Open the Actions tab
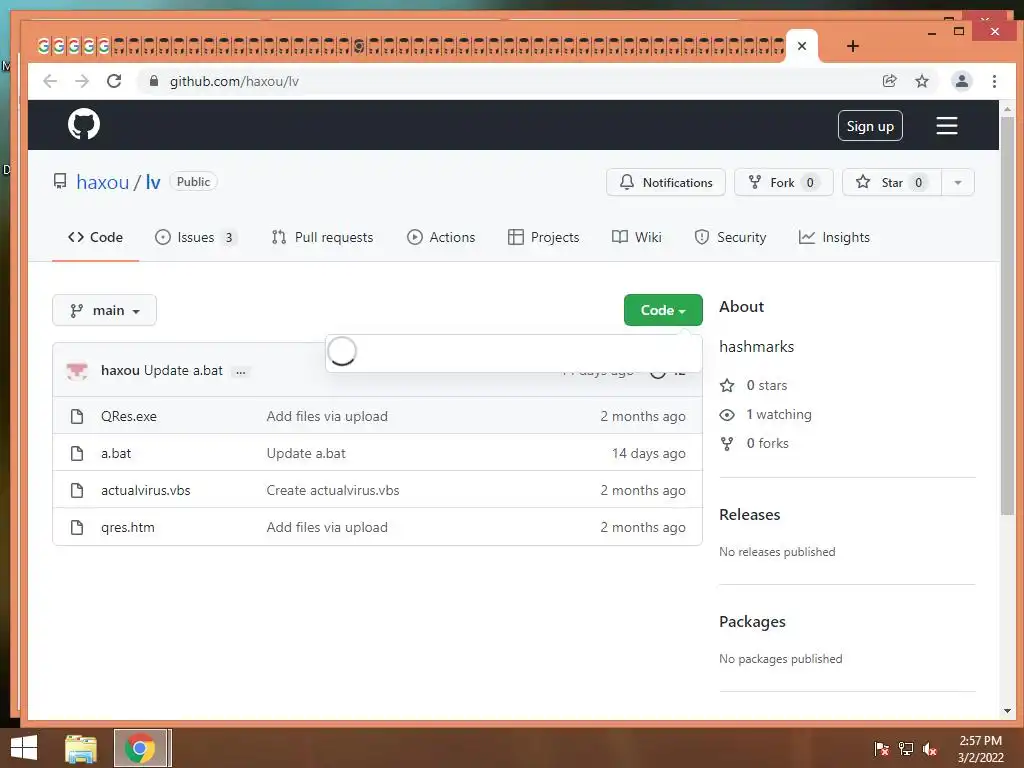Viewport: 1024px width, 768px height. point(441,237)
